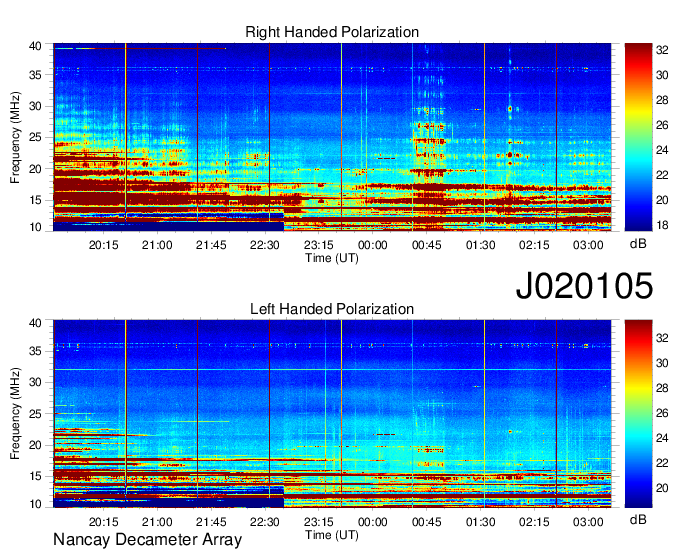The image size is (680, 552).
Task: Click 20 MHz tick on Left Handed frequency axis
Action: tap(35, 445)
